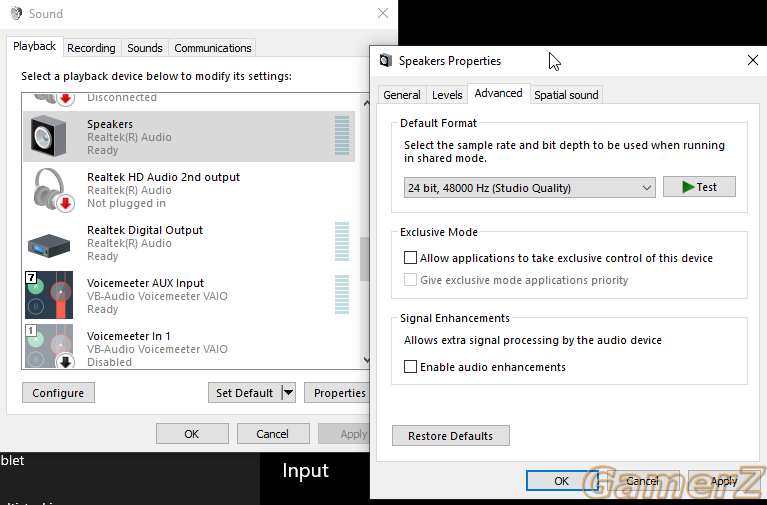767x505 pixels.
Task: Click the Test button
Action: pos(699,187)
